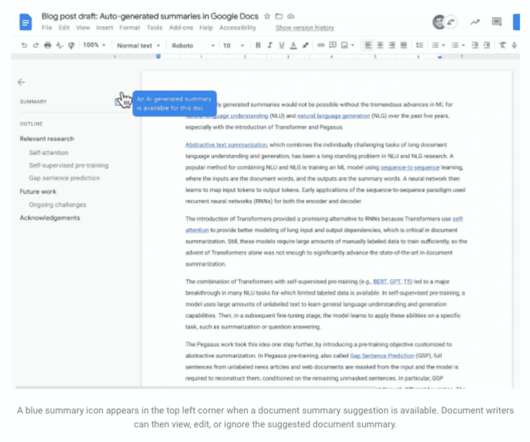Go to Future work in outline
Image resolution: width=530 pixels, height=442 pixels.
[38, 192]
